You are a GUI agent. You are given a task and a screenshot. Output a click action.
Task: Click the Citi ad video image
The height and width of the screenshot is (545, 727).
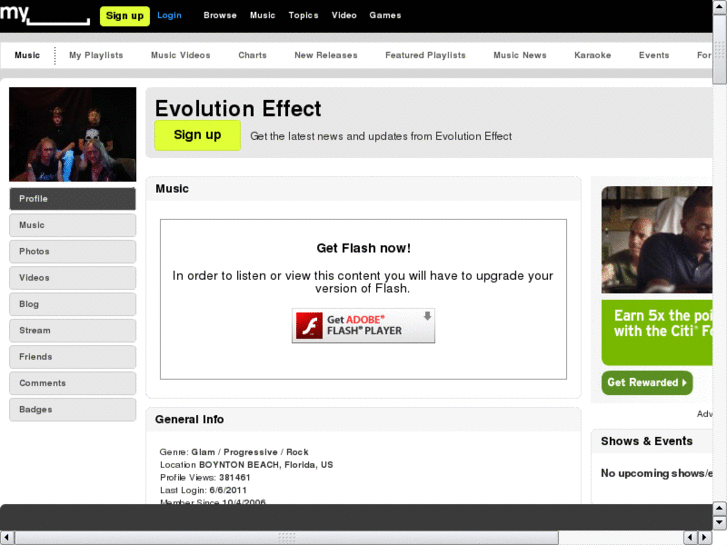pos(657,239)
